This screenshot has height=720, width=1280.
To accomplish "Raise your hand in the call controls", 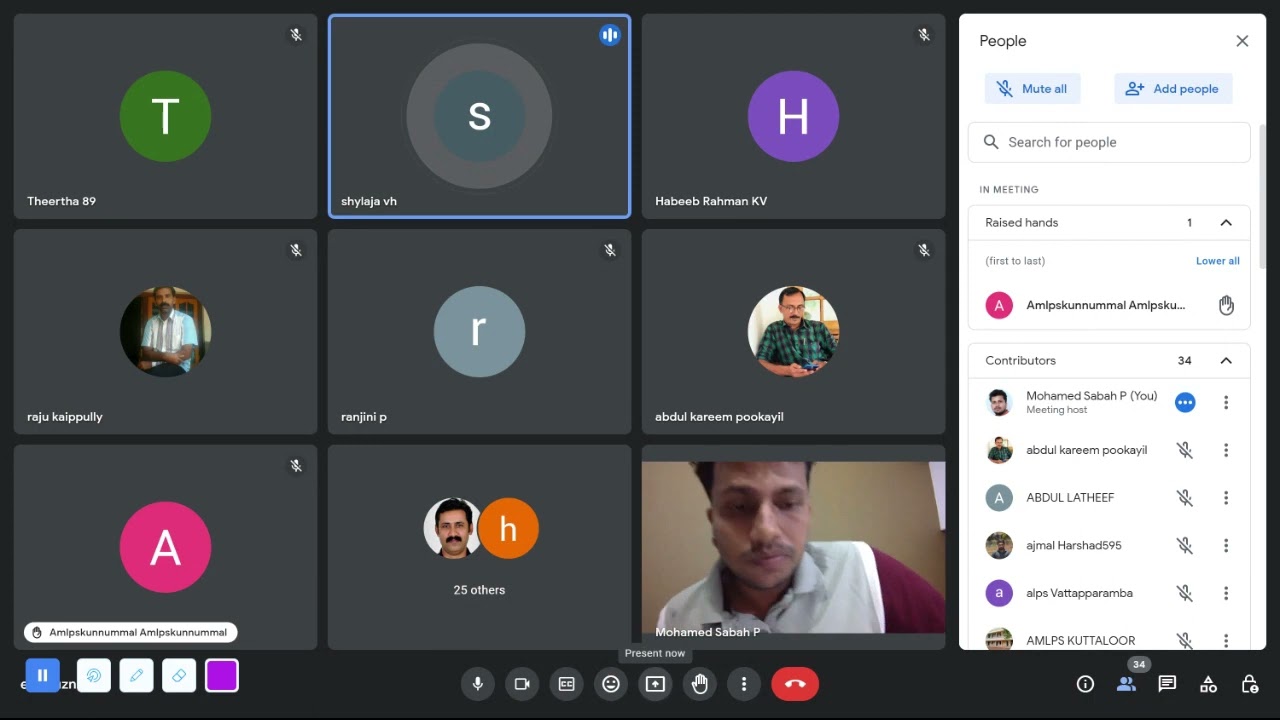I will (x=699, y=684).
